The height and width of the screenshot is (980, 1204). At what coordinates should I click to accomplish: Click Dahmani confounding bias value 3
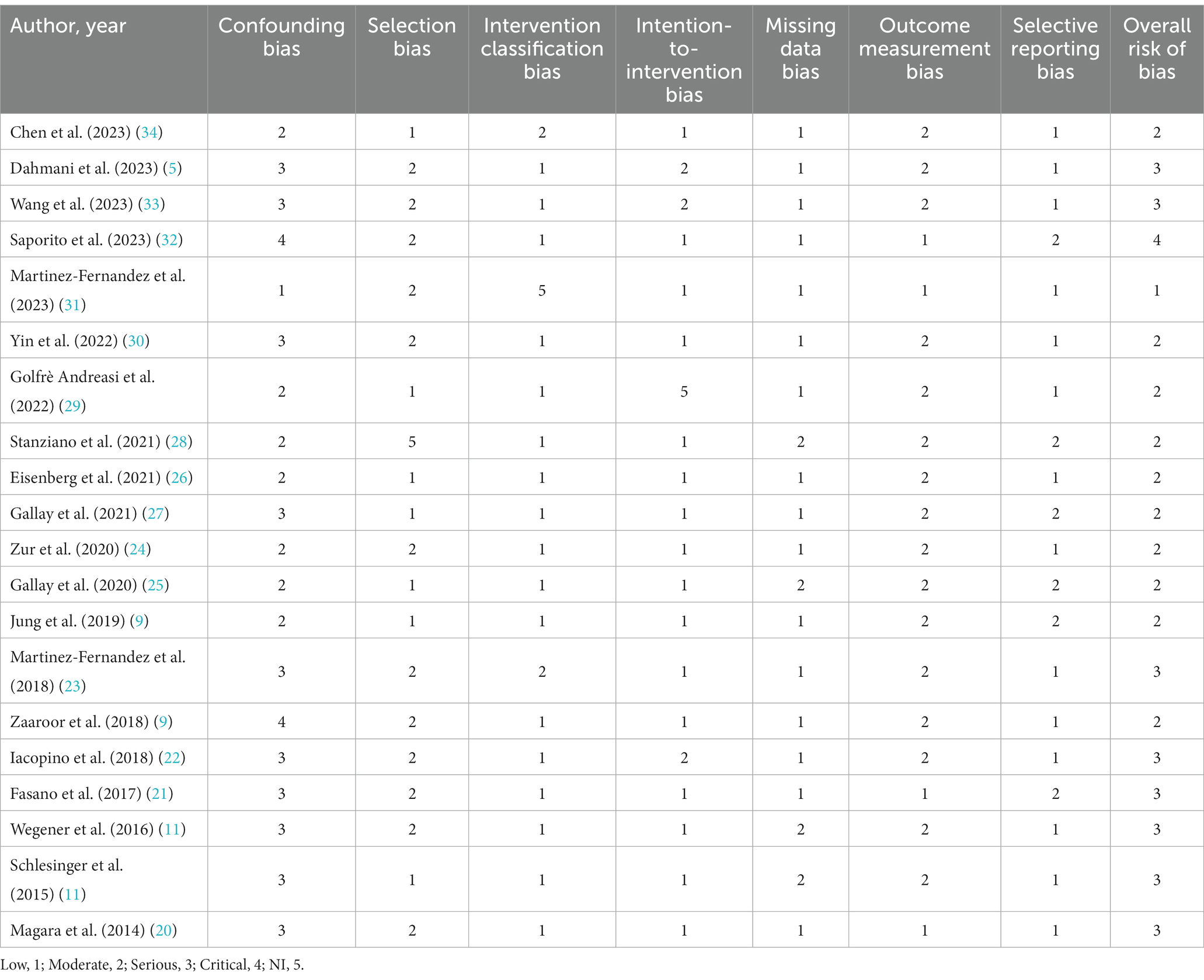(281, 168)
